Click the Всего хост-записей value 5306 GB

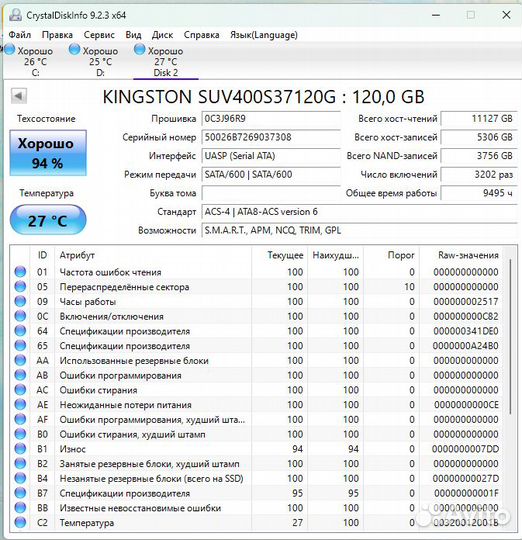coord(479,137)
